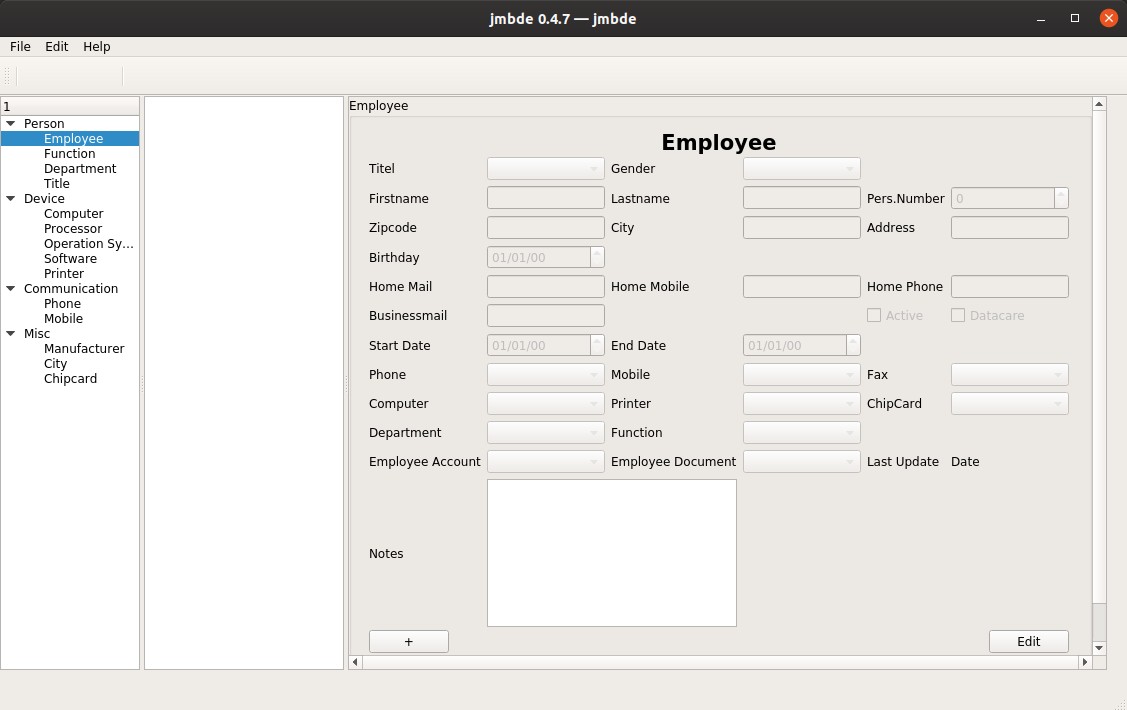The width and height of the screenshot is (1127, 710).
Task: Open the Titel dropdown
Action: click(x=546, y=169)
